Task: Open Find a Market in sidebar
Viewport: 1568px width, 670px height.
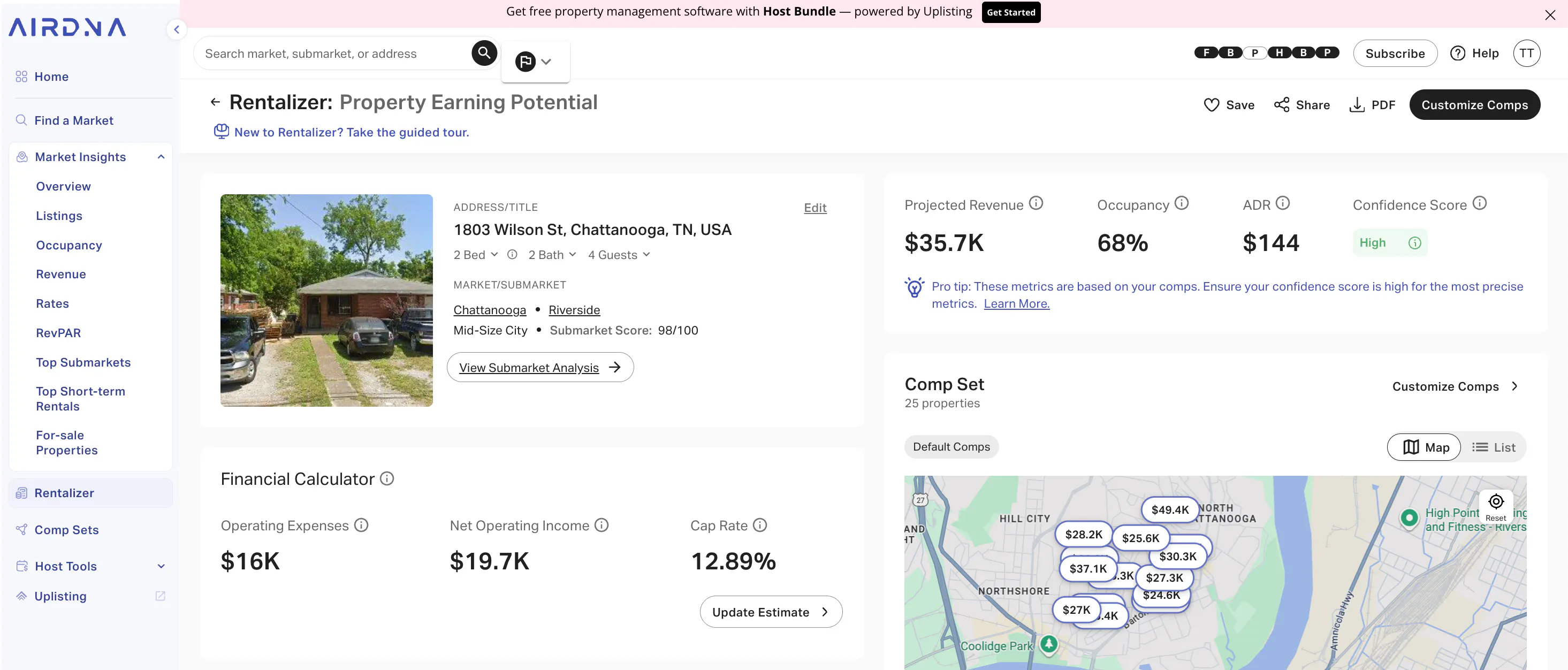Action: (74, 120)
